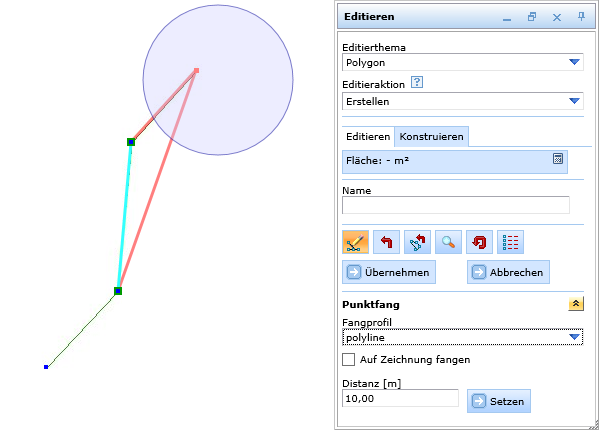Click the Distanz [m] input field
The width and height of the screenshot is (599, 430).
click(400, 398)
